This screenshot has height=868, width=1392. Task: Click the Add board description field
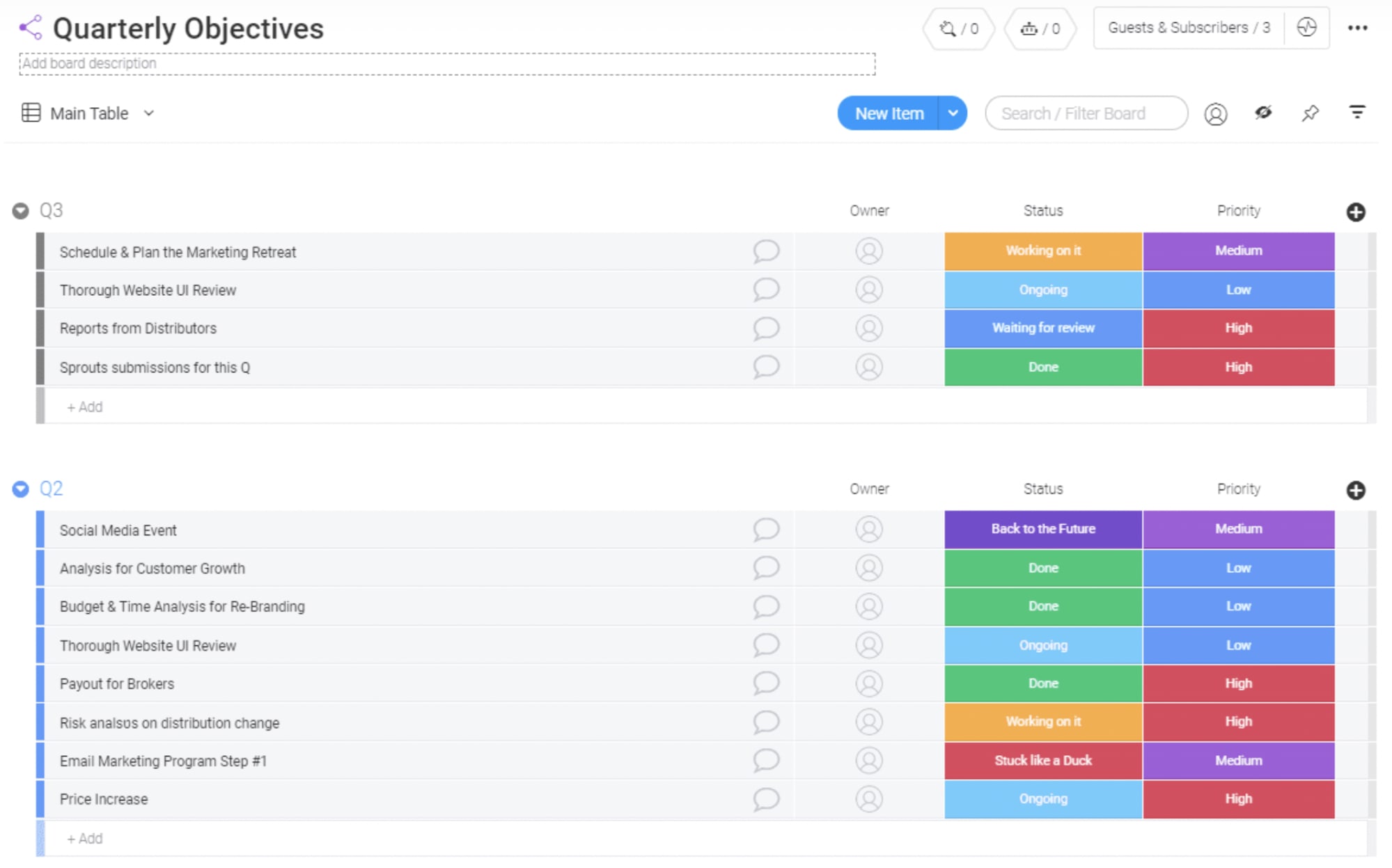[x=447, y=63]
